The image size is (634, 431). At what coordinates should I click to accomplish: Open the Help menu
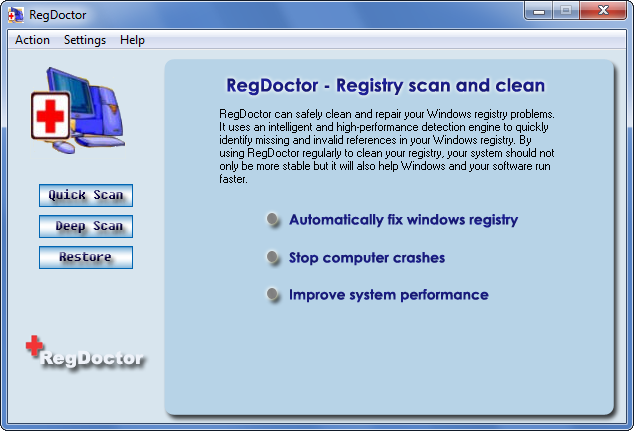(132, 40)
